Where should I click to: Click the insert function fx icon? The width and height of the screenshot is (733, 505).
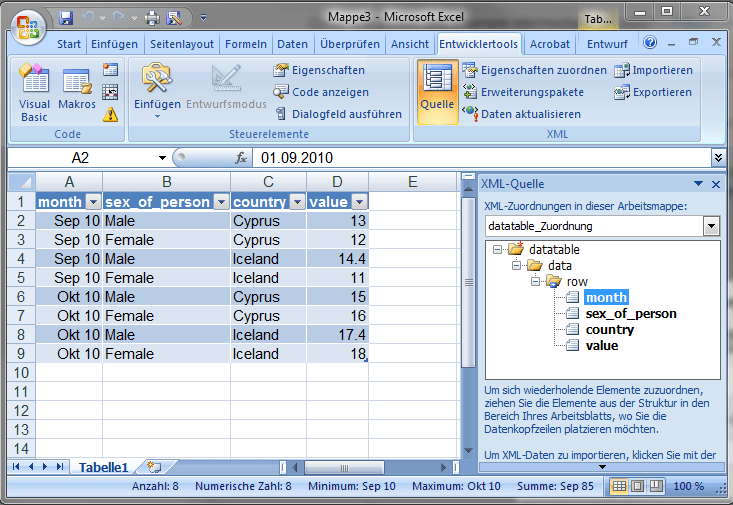(241, 158)
